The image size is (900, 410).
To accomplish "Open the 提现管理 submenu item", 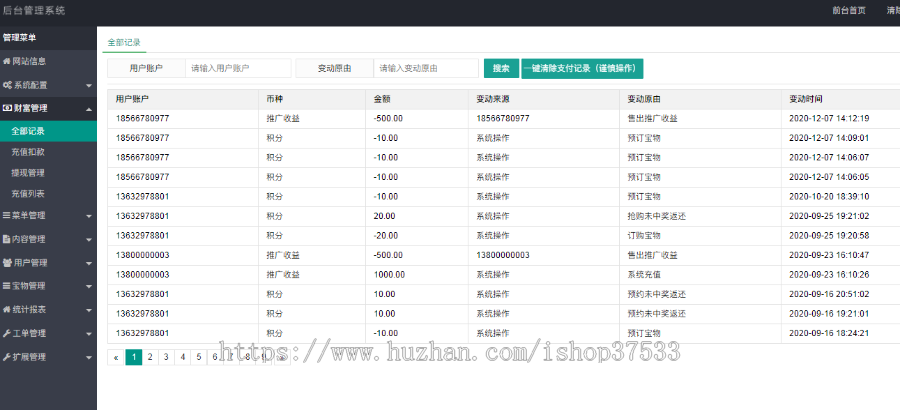I will 48,173.
